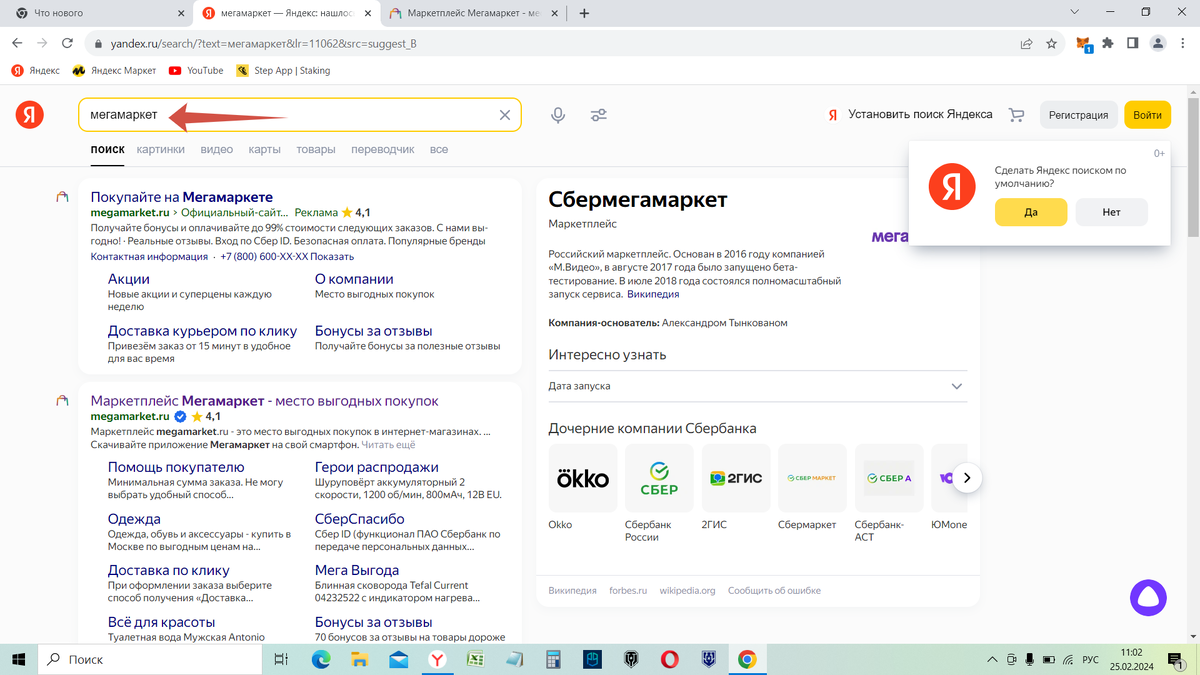1200x675 pixels.
Task: Open the Mail app on the taskbar
Action: click(399, 659)
